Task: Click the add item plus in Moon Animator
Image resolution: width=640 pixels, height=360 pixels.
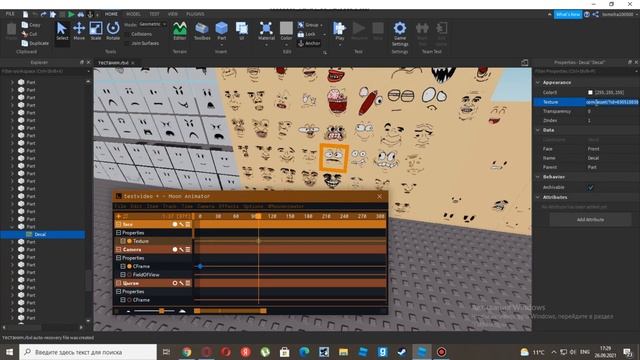Action: point(119,216)
